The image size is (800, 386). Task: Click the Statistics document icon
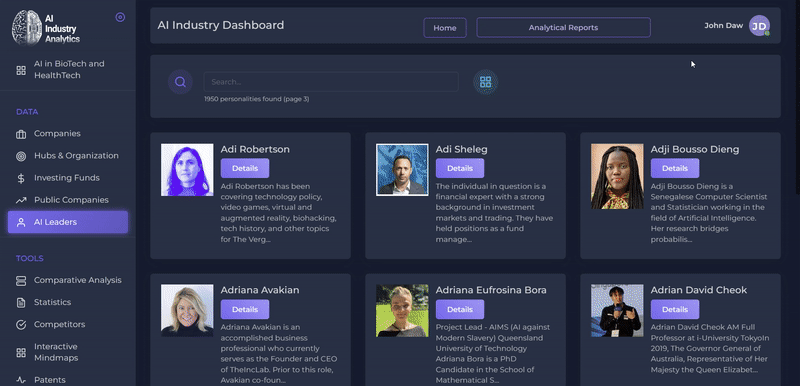click(21, 303)
